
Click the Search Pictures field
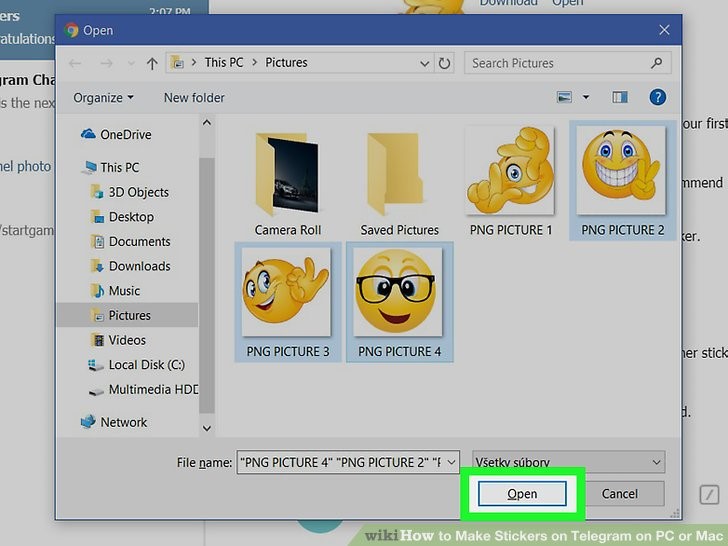(x=555, y=63)
